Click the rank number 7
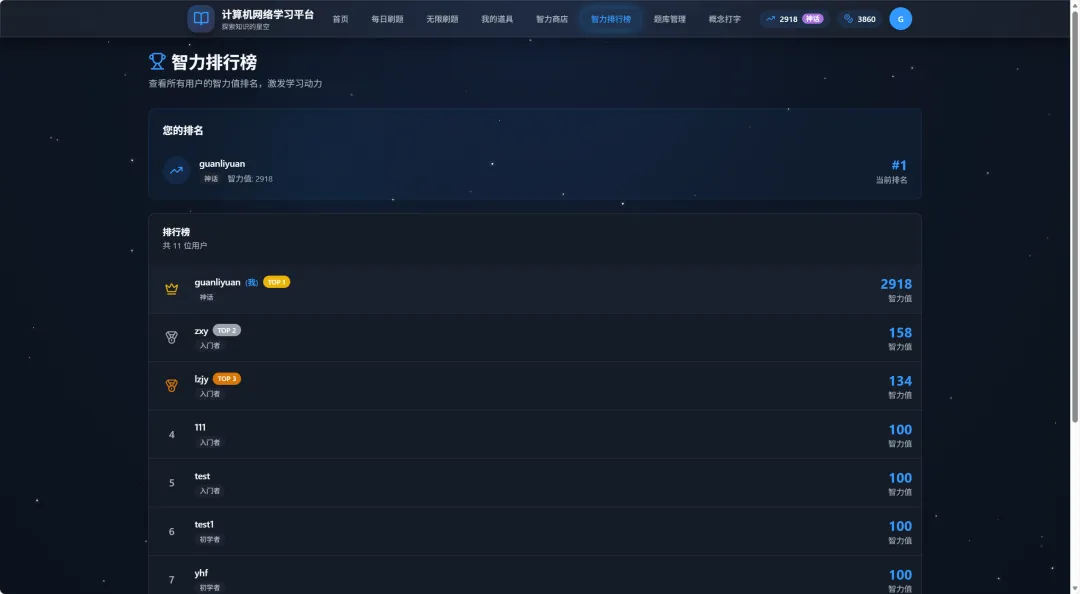This screenshot has height=594, width=1080. [172, 580]
